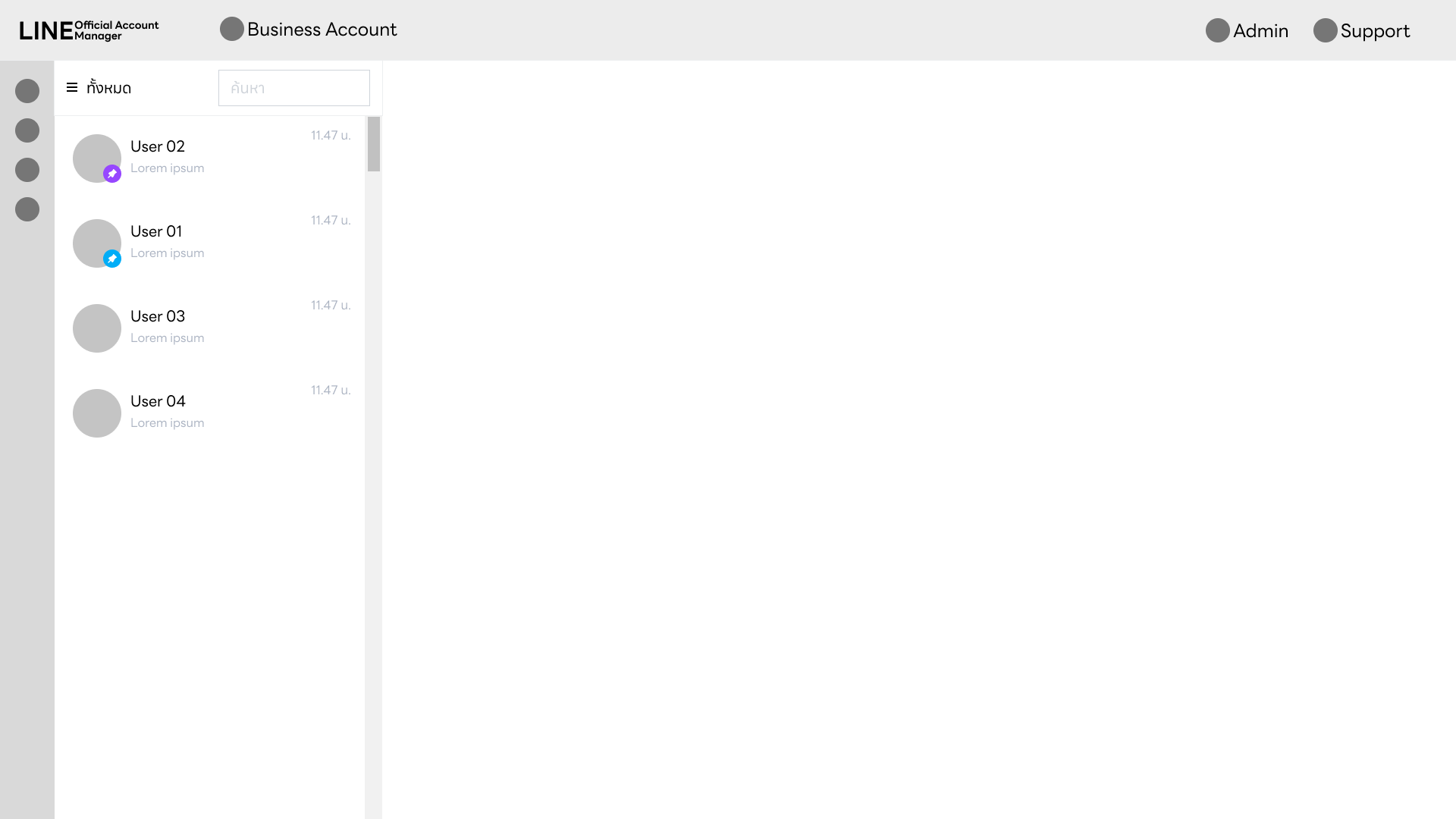
Task: Expand the ทั้งหมด filter label
Action: click(109, 88)
